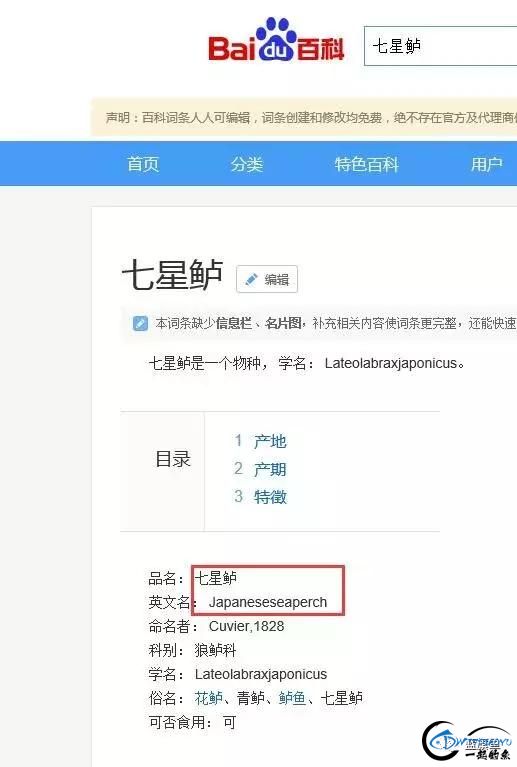Open the 首页 navigation tab
The width and height of the screenshot is (517, 767).
click(x=143, y=164)
